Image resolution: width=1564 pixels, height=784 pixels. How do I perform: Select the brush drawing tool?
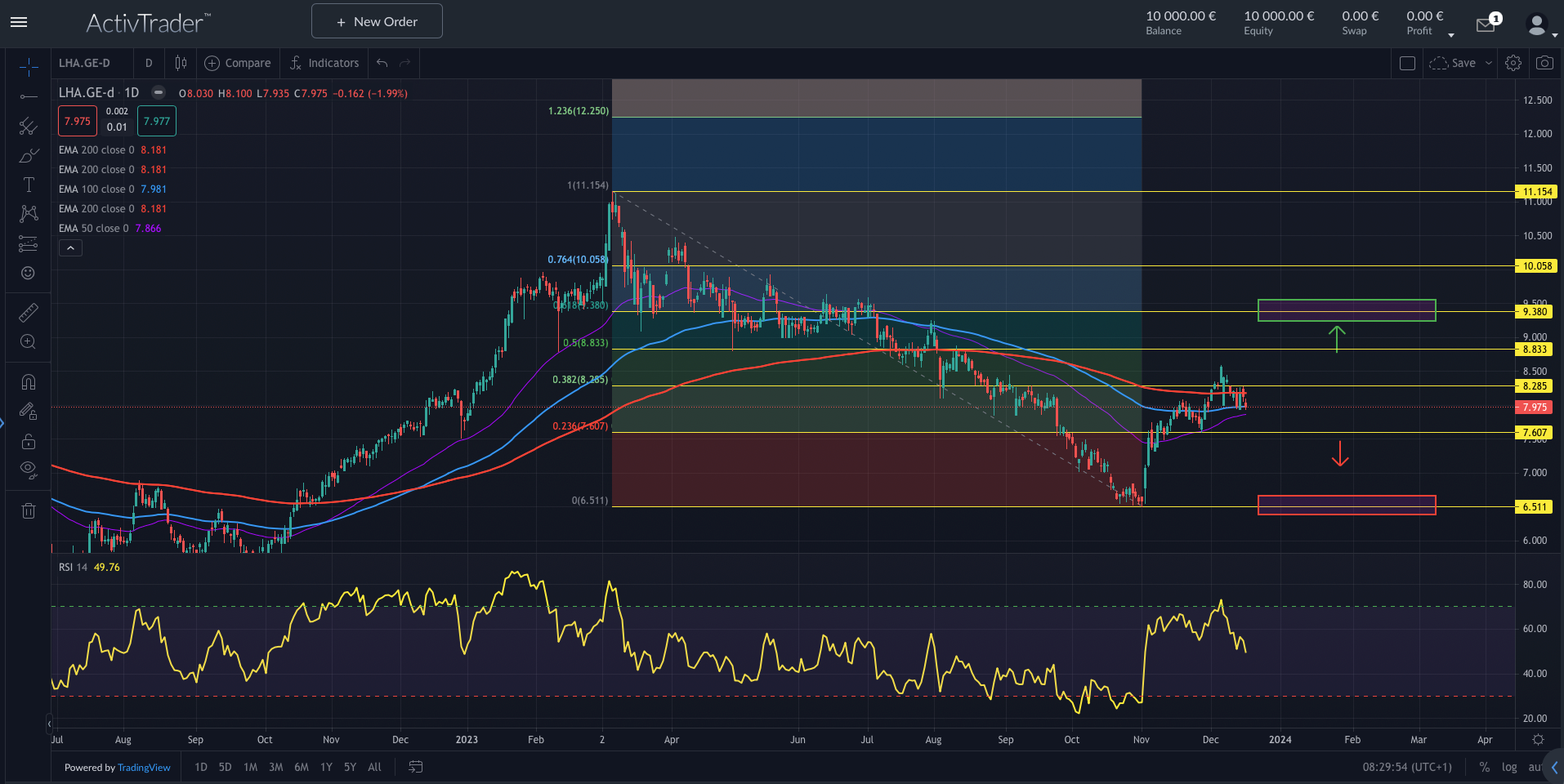pyautogui.click(x=29, y=155)
